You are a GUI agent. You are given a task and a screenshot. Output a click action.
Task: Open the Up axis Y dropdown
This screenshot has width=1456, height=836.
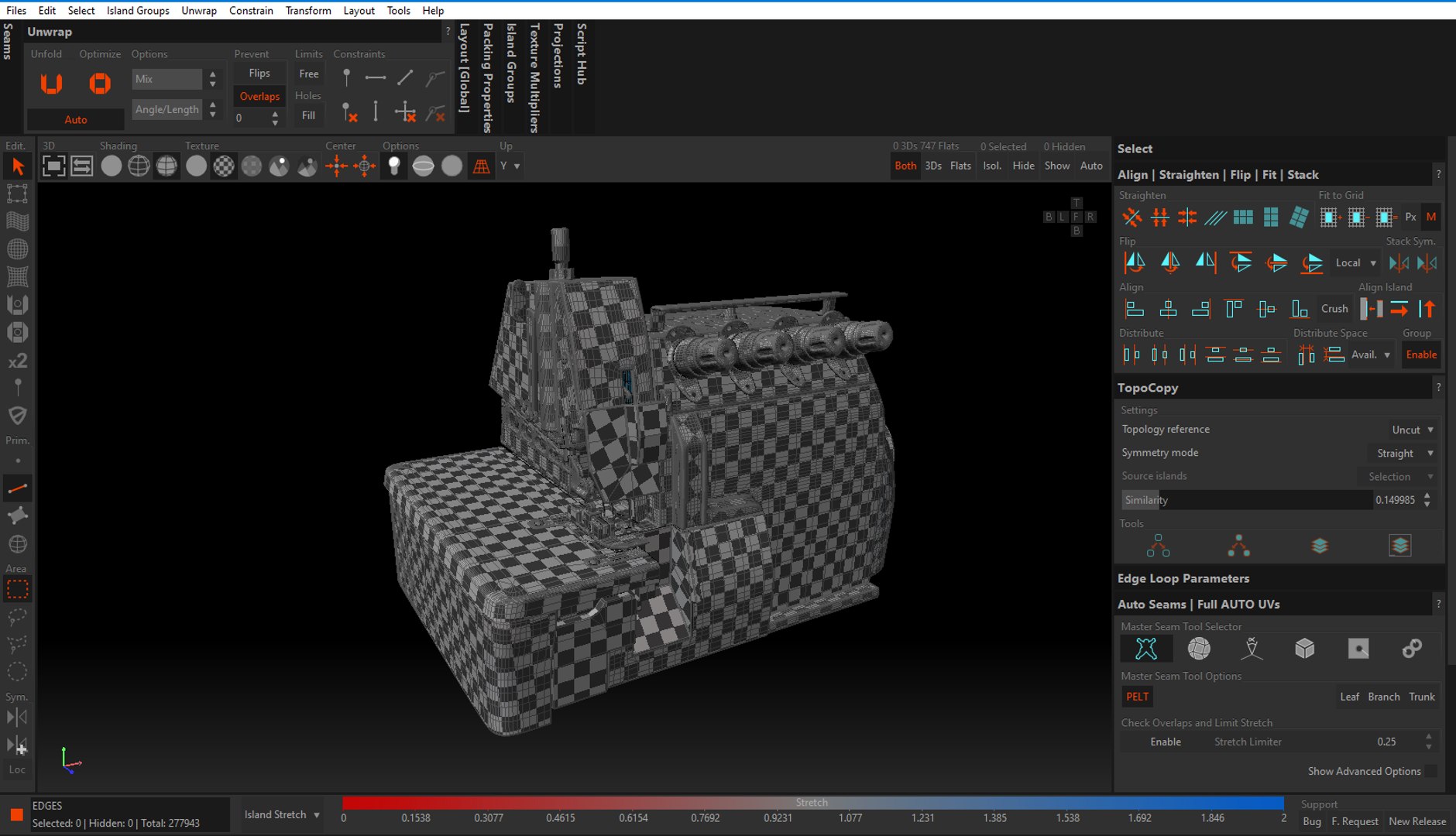510,166
